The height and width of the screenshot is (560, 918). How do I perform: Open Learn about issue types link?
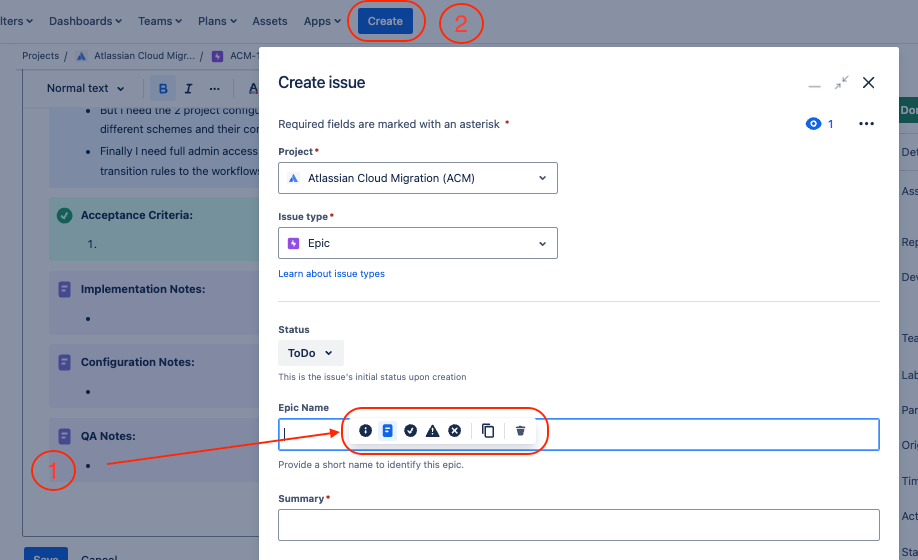331,273
